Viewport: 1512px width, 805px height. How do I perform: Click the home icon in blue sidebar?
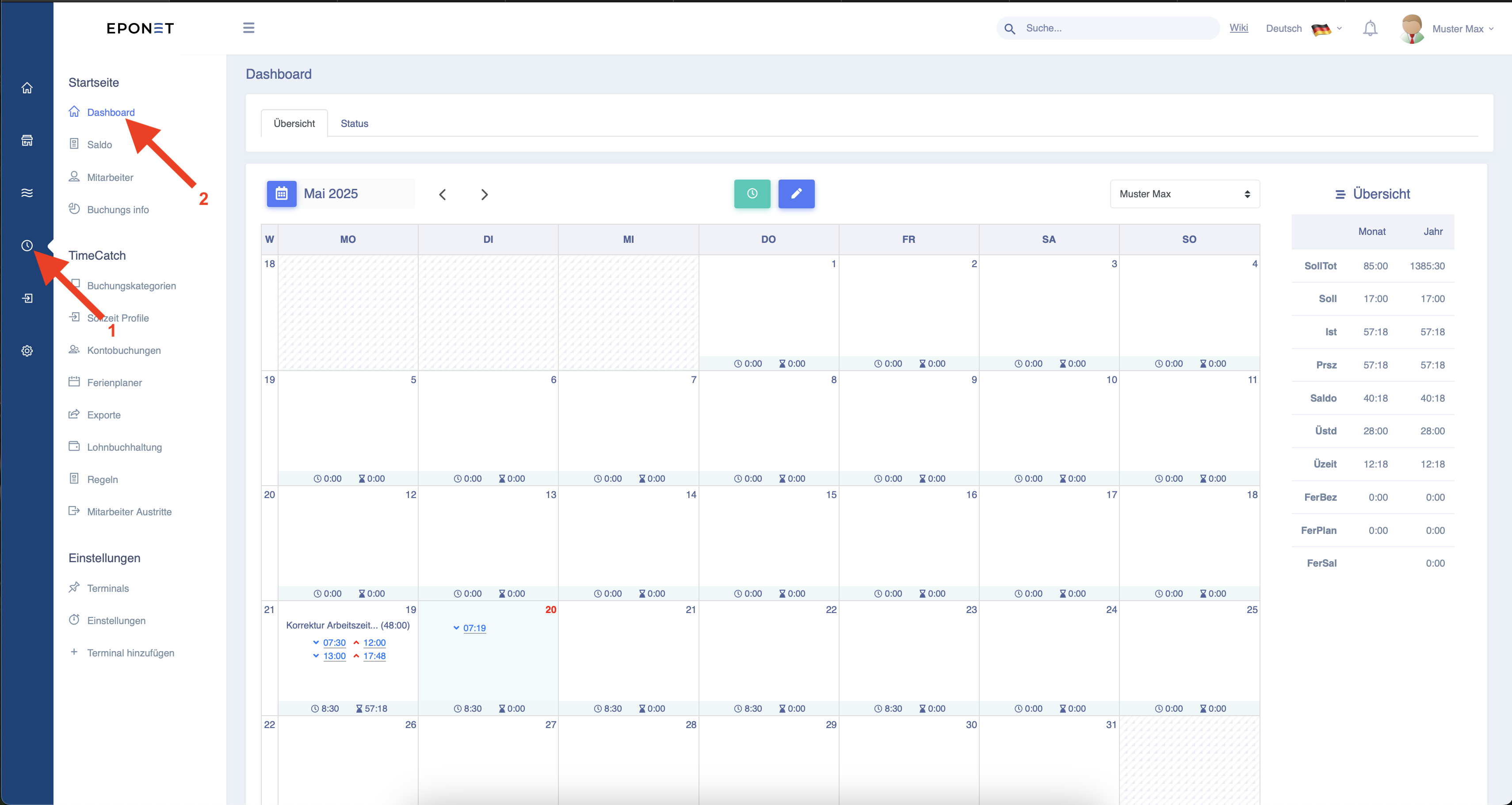[x=27, y=88]
